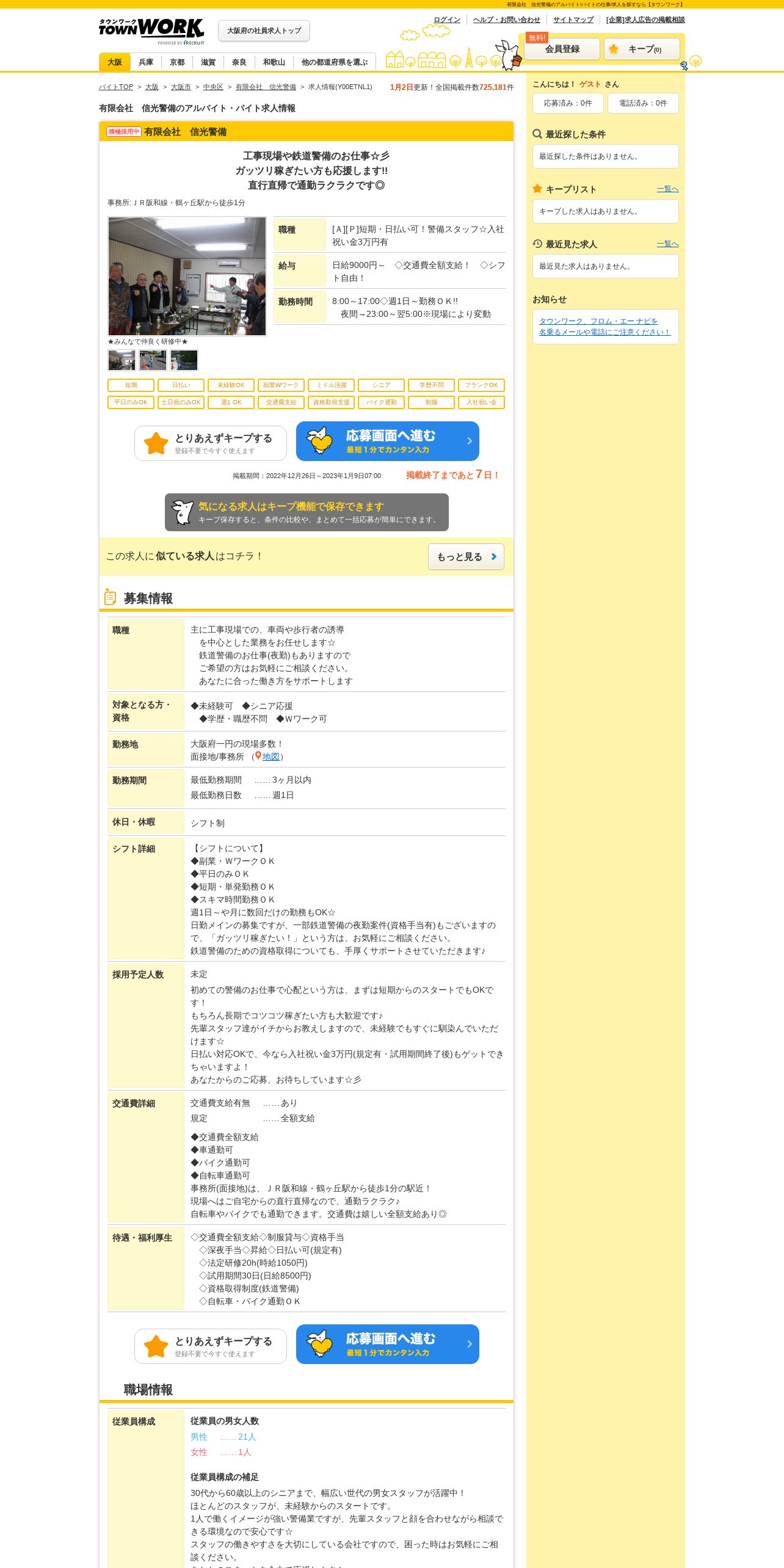This screenshot has width=784, height=1568.
Task: Click the ブランクOK tag
Action: pyautogui.click(x=481, y=385)
